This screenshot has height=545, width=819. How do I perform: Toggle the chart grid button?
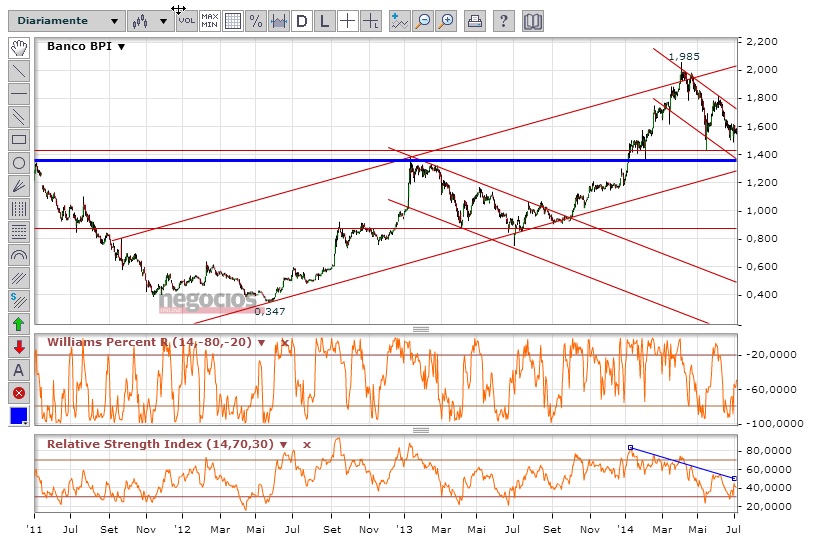(x=232, y=21)
